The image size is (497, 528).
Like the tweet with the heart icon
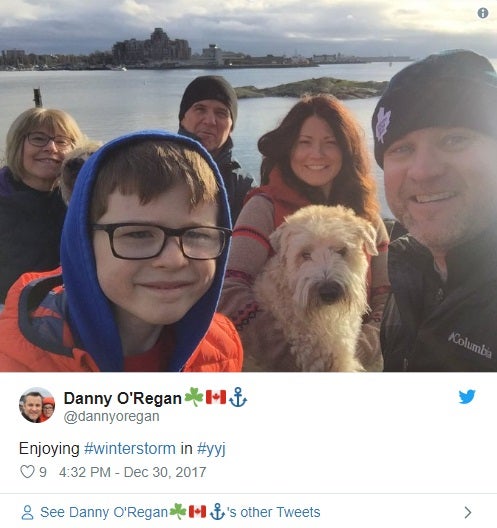coord(27,471)
